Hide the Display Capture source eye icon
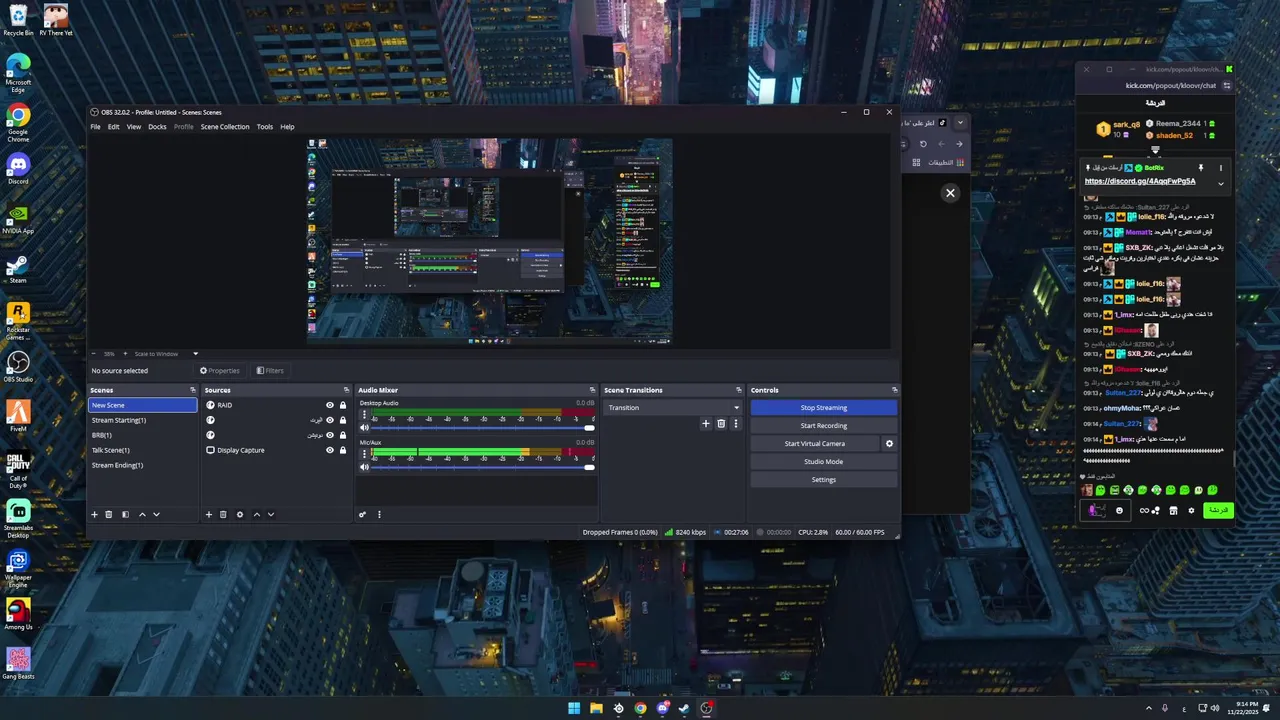The image size is (1280, 720). point(330,450)
